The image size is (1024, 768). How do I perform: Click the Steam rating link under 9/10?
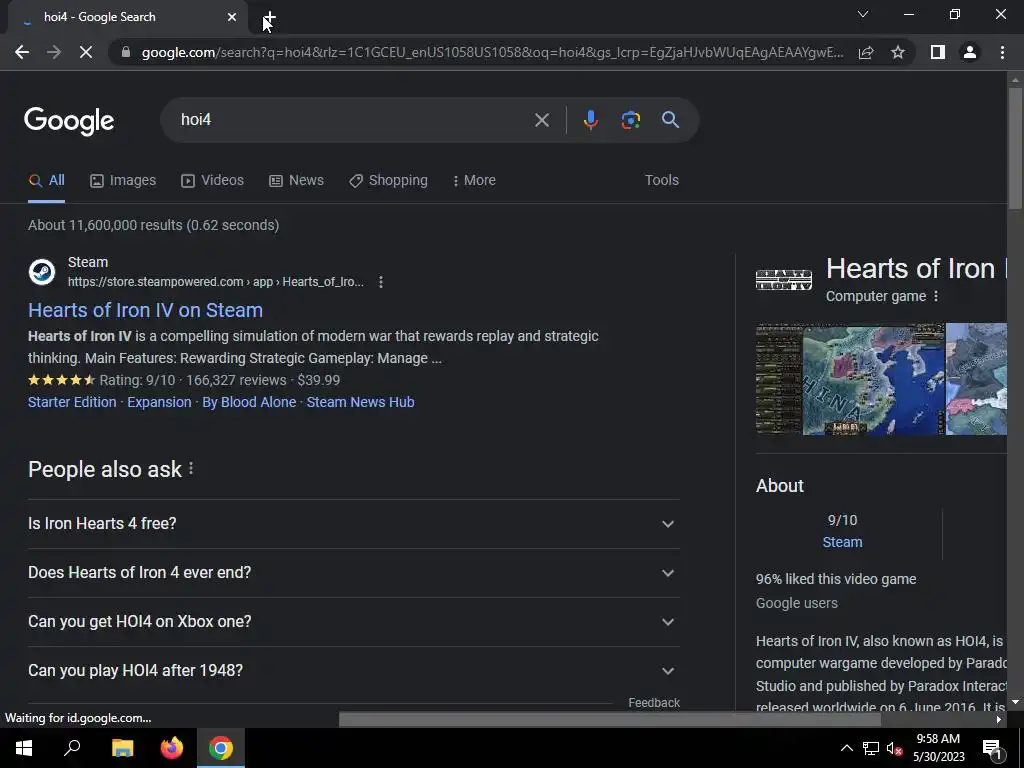[x=842, y=543]
